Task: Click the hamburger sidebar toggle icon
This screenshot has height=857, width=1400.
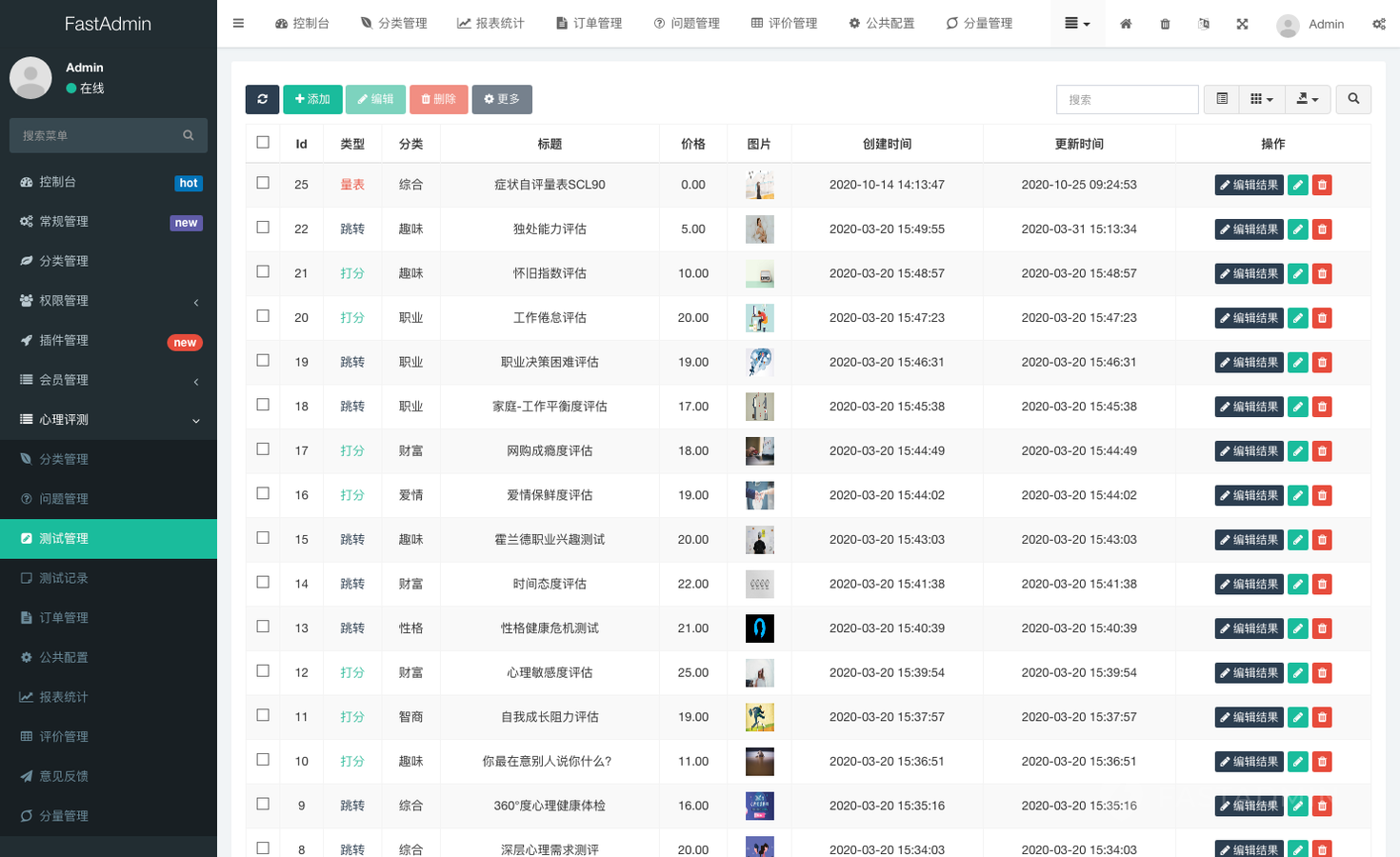Action: pyautogui.click(x=238, y=23)
